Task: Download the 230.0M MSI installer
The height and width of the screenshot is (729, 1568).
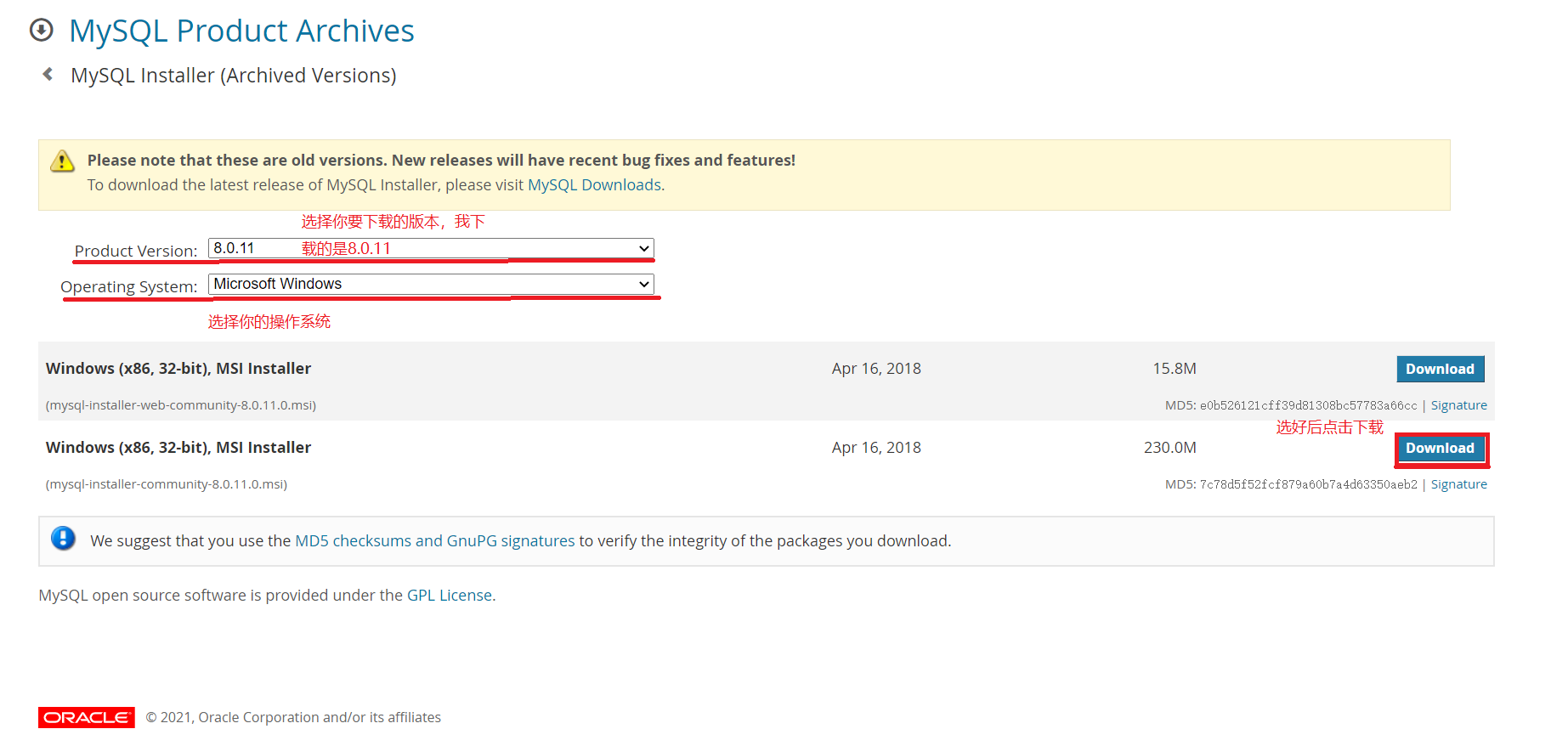Action: (1441, 448)
